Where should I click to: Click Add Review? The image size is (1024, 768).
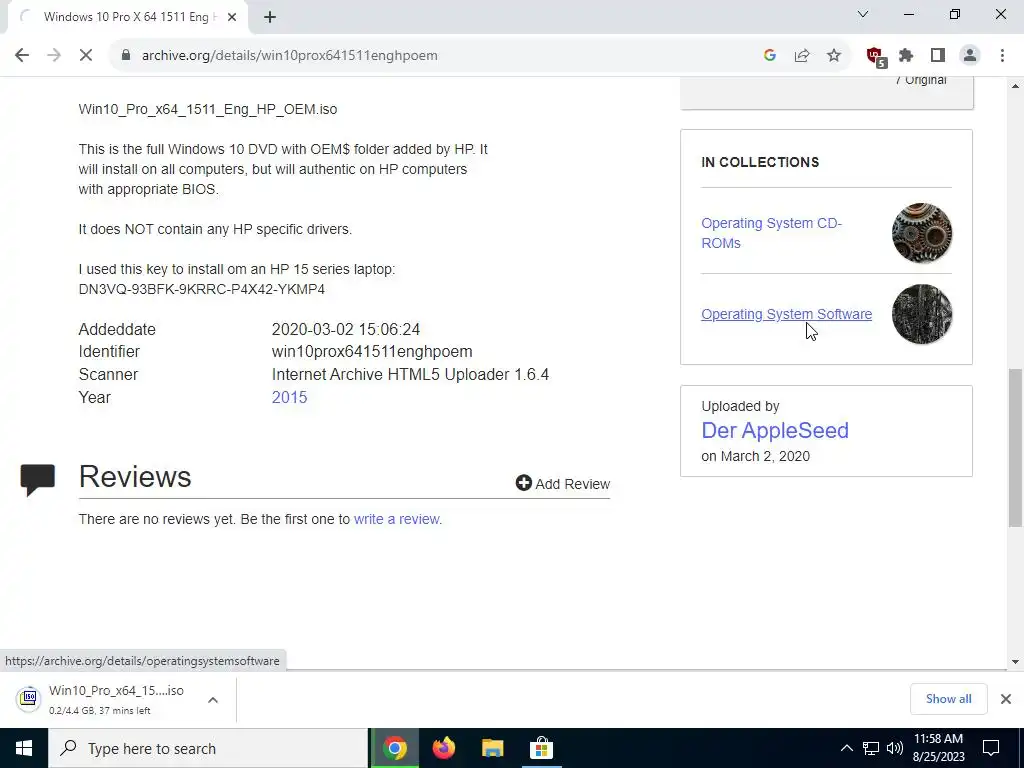pyautogui.click(x=562, y=483)
